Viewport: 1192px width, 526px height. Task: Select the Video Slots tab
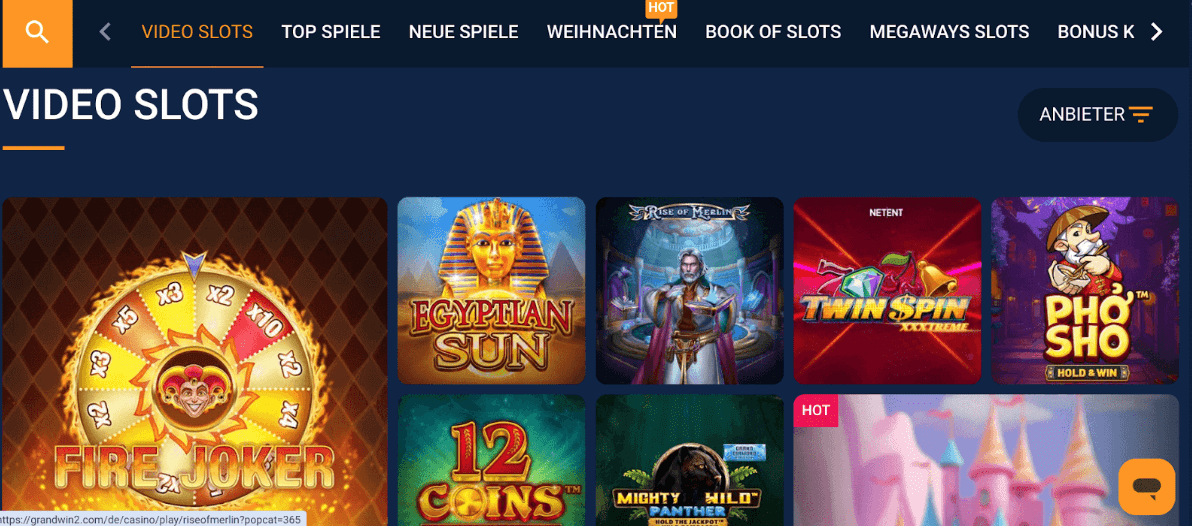coord(197,33)
